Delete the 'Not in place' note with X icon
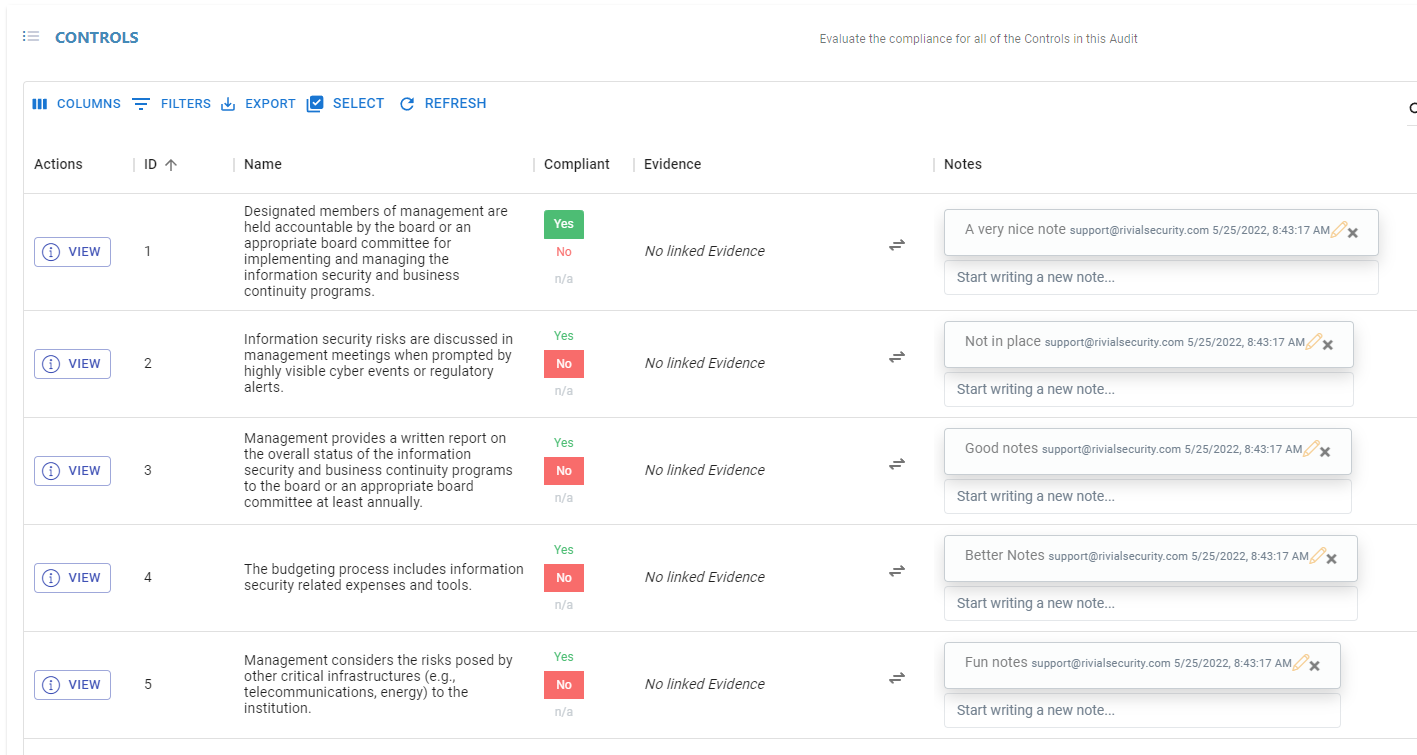 pos(1328,344)
